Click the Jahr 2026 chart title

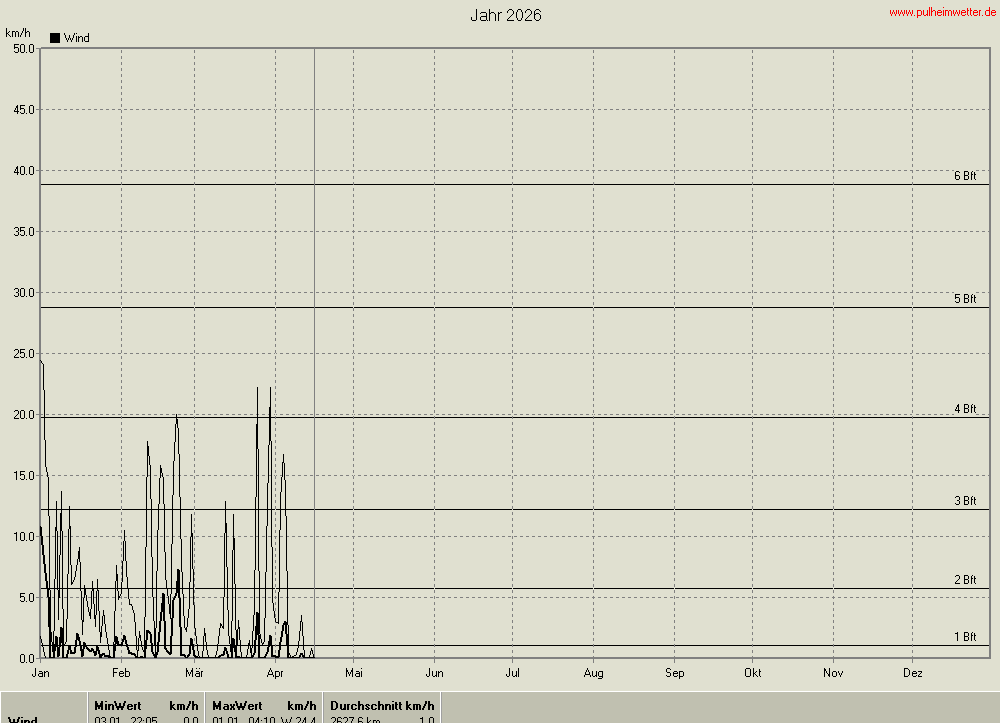click(506, 15)
